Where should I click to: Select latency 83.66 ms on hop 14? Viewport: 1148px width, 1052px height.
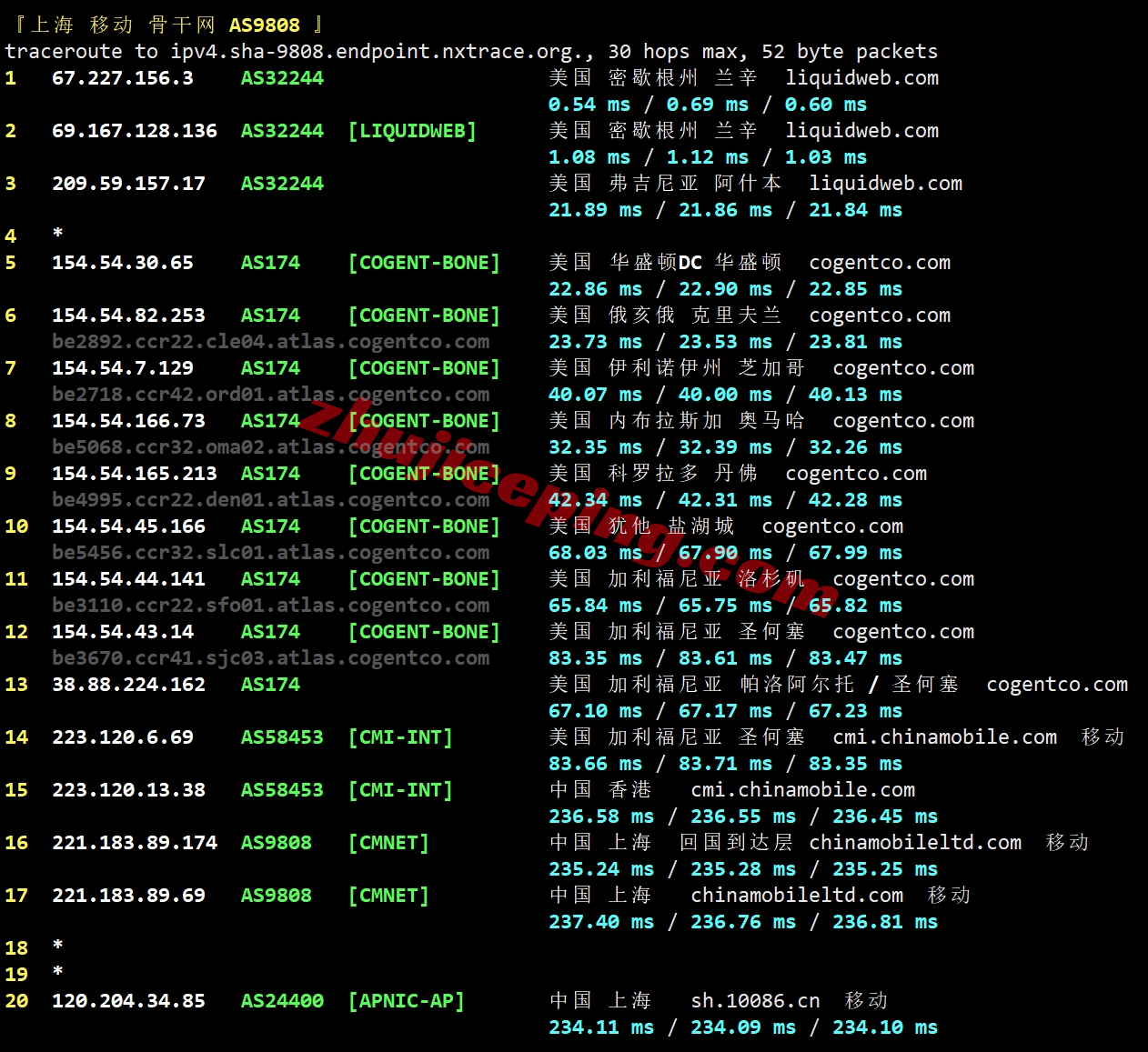click(595, 764)
